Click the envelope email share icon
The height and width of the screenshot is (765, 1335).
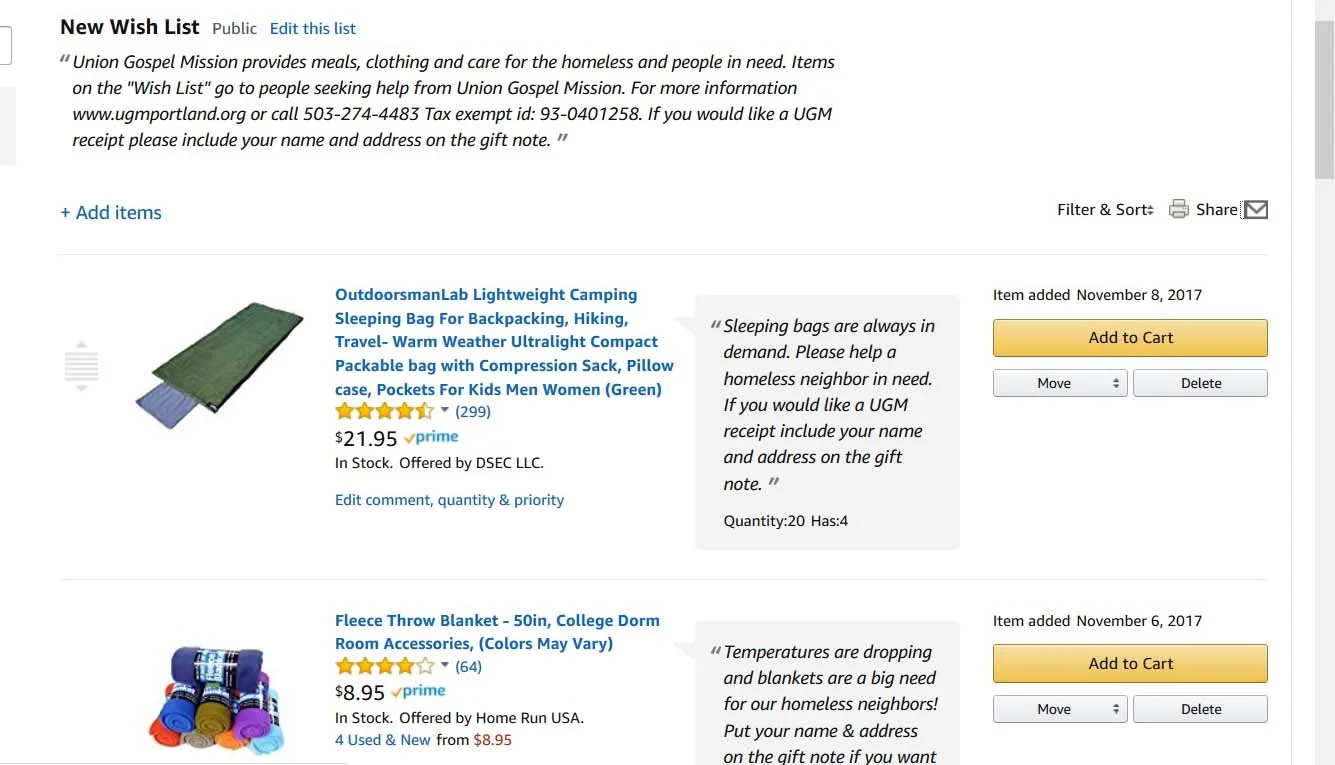click(x=1255, y=210)
